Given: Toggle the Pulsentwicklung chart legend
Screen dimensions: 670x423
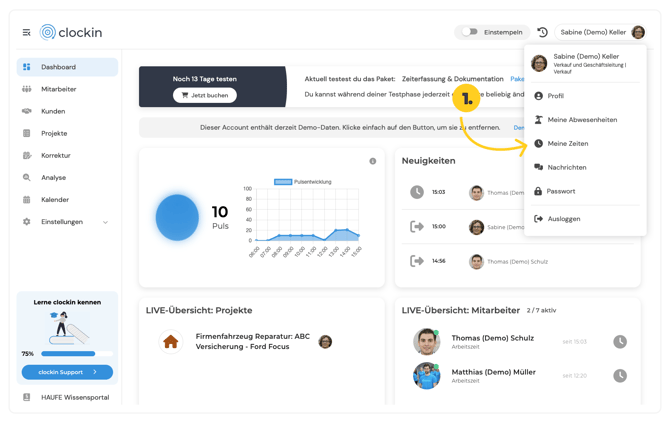Looking at the screenshot, I should (303, 182).
